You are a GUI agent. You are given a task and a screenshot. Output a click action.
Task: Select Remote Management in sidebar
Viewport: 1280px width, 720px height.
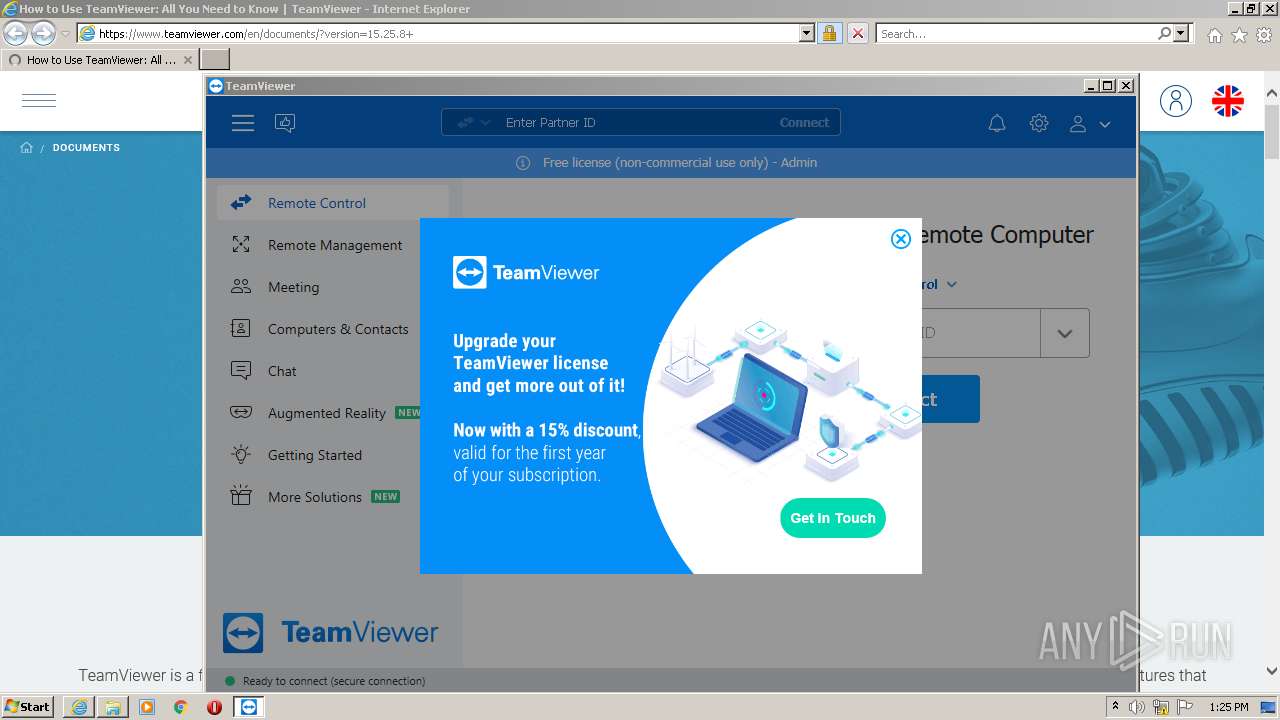pos(333,245)
